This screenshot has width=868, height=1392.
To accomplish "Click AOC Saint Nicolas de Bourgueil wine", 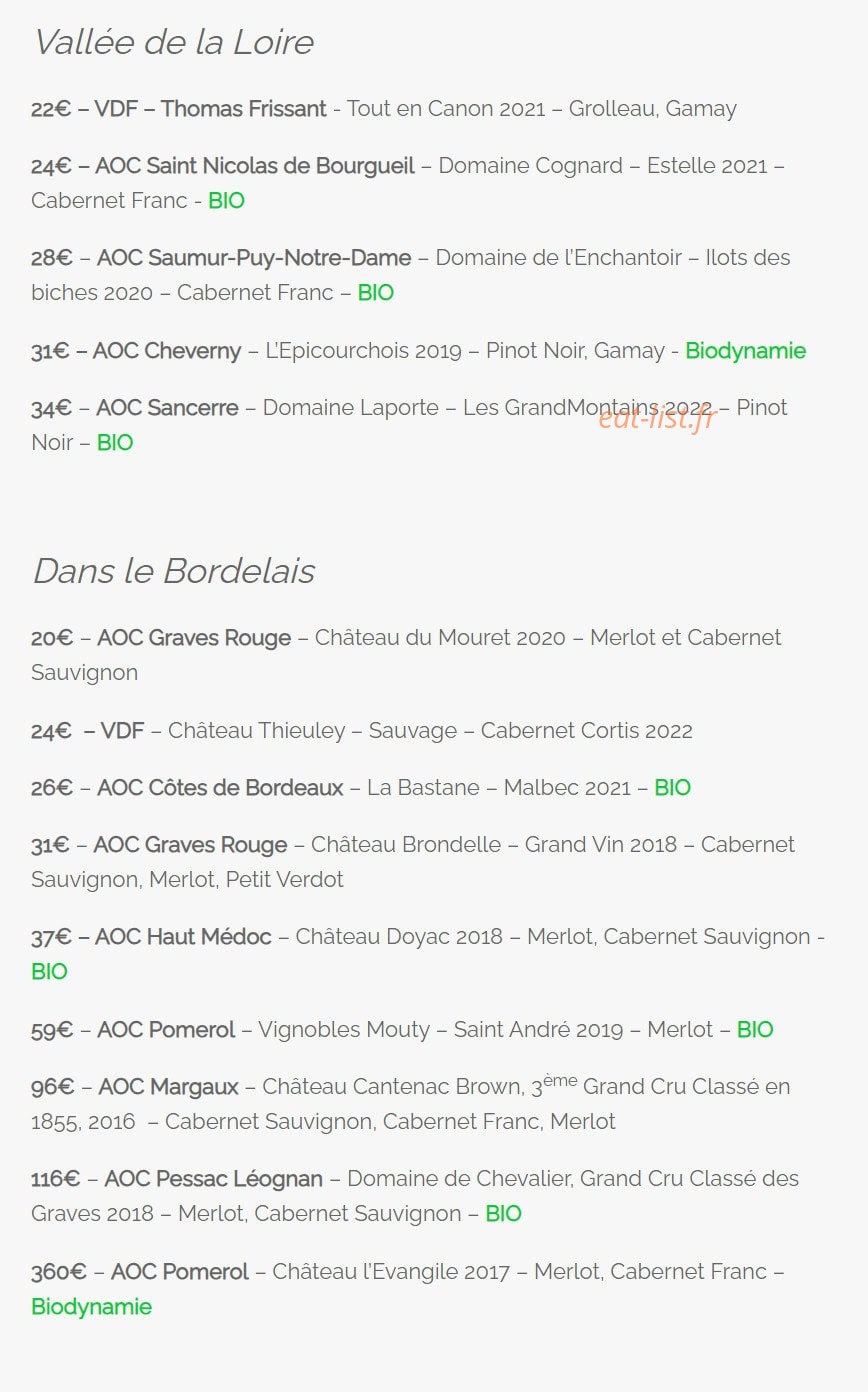I will pyautogui.click(x=408, y=183).
